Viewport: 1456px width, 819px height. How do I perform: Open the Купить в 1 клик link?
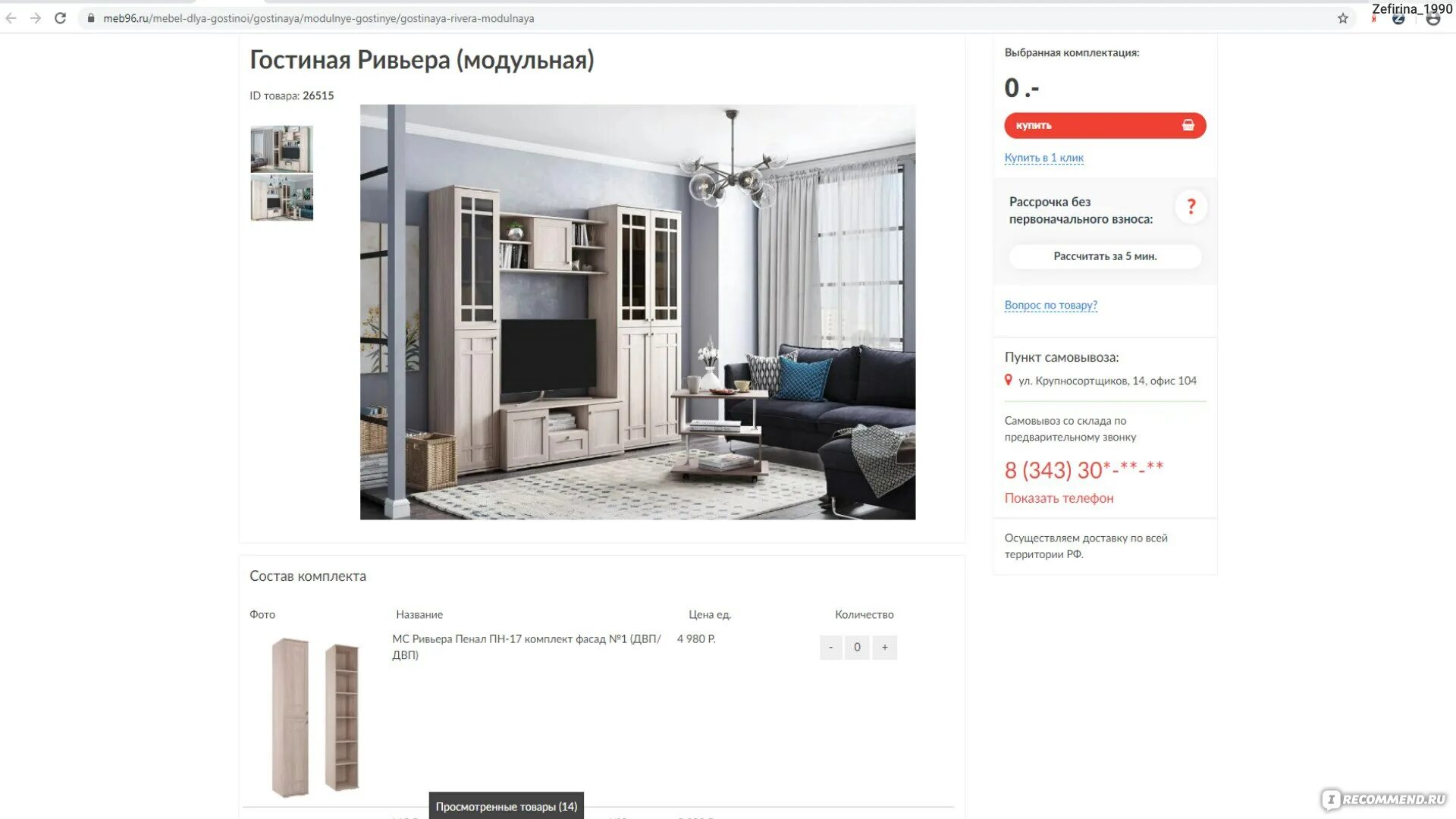point(1043,158)
